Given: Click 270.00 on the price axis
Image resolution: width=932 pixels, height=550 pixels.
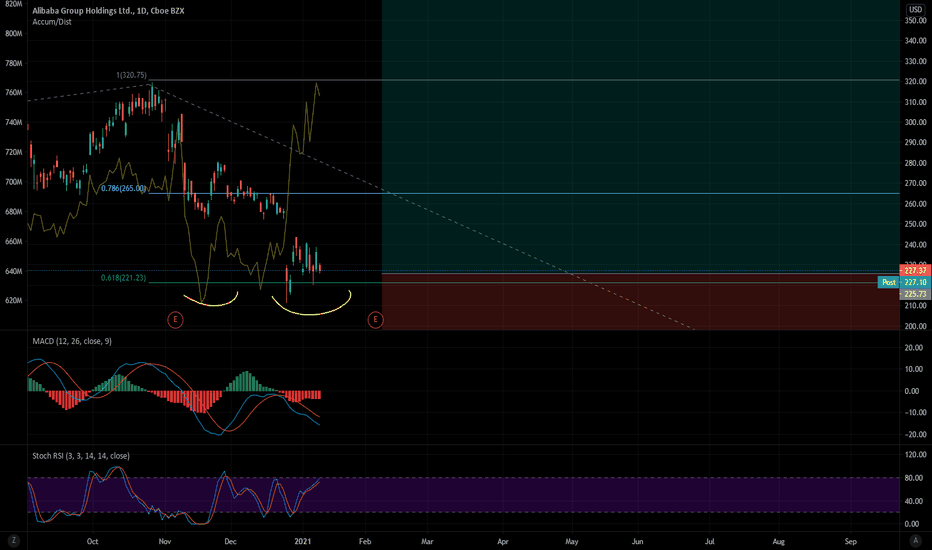Looking at the screenshot, I should pyautogui.click(x=915, y=184).
